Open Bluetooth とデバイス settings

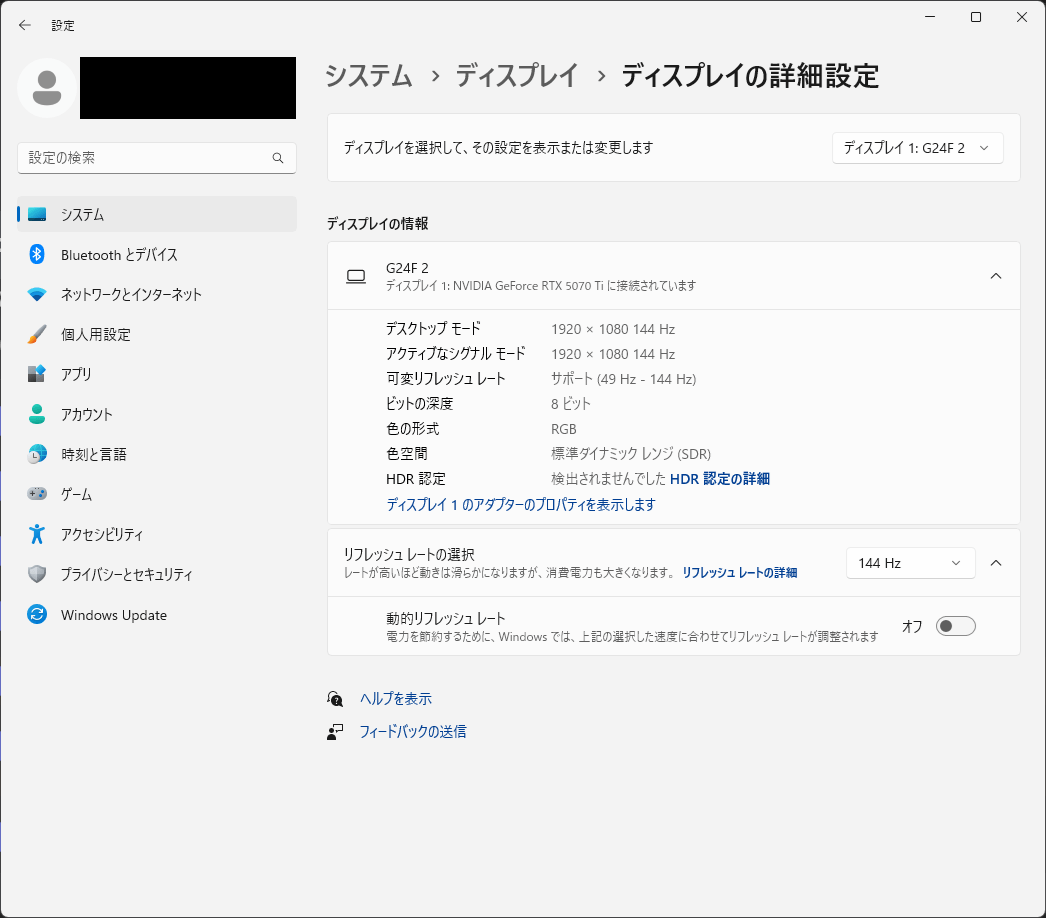[x=157, y=254]
